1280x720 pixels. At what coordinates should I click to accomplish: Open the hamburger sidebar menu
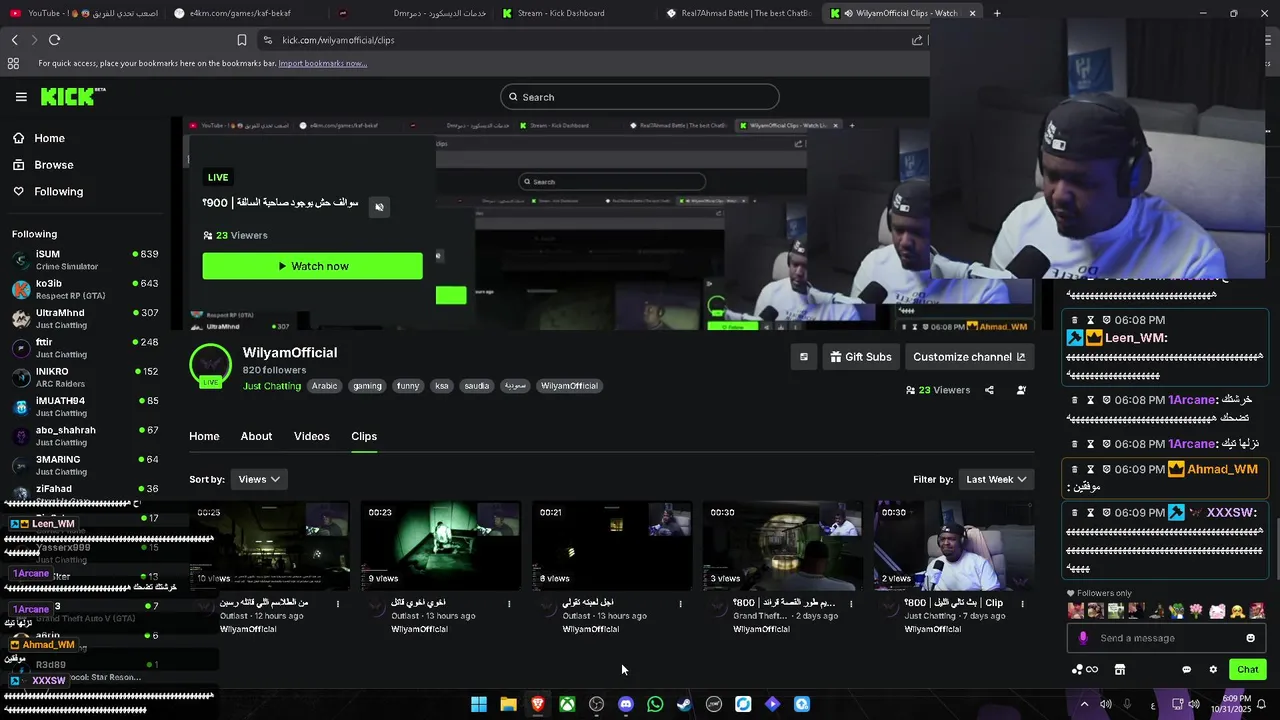pos(21,97)
